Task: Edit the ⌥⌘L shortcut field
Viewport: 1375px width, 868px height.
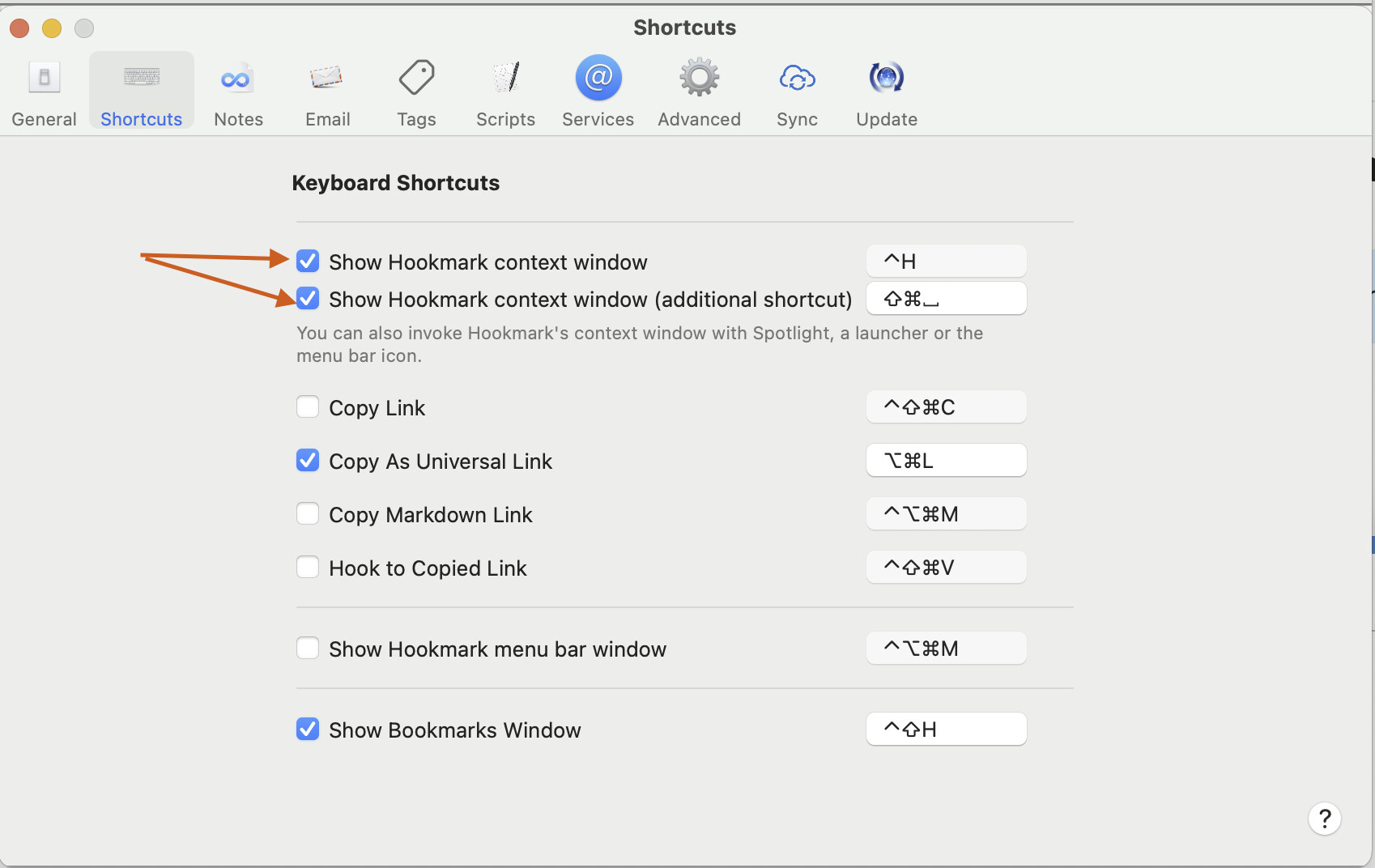Action: coord(946,461)
